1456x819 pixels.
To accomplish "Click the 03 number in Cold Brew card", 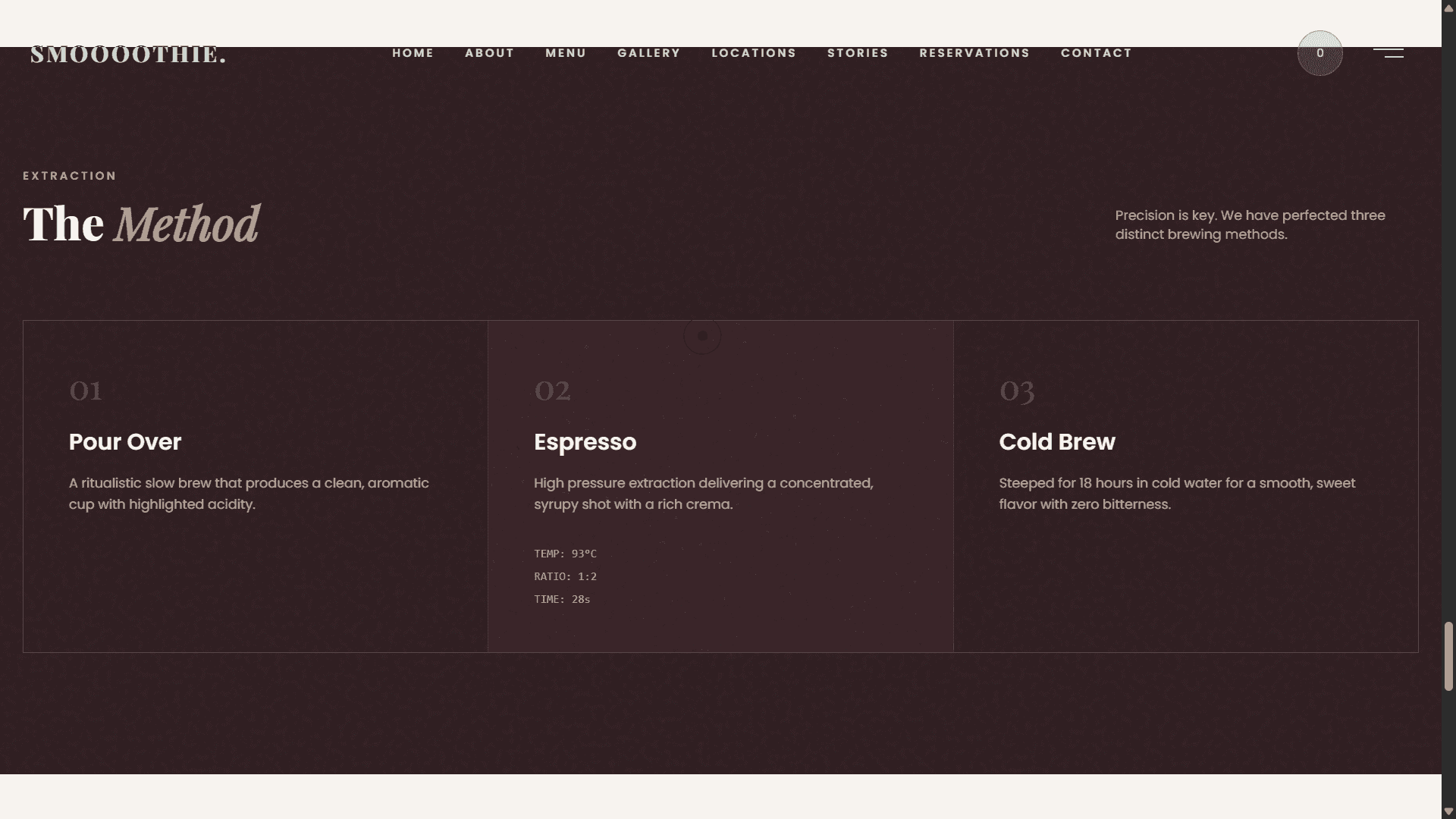I will coord(1017,391).
